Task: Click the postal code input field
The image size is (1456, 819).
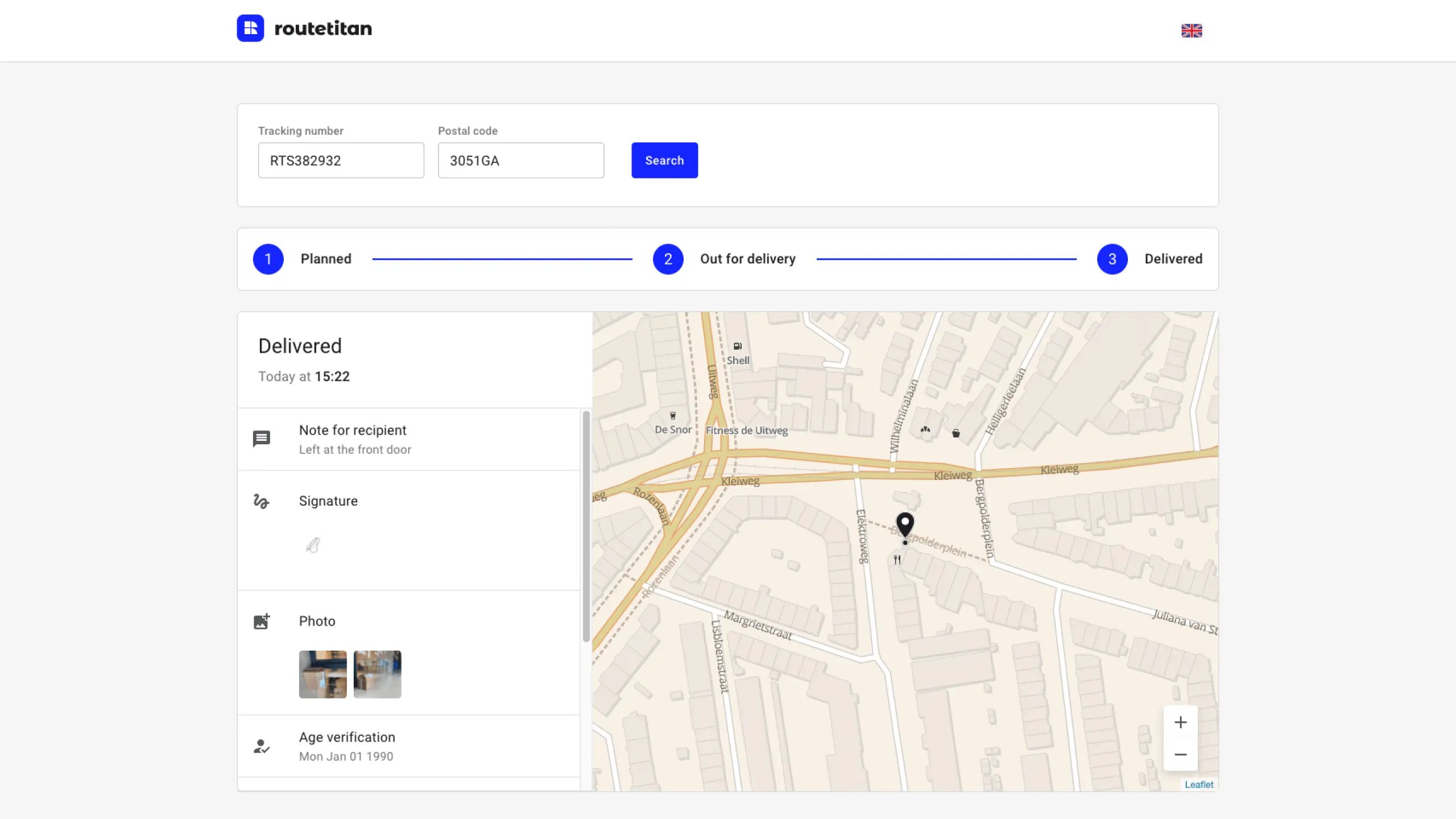Action: 521,160
